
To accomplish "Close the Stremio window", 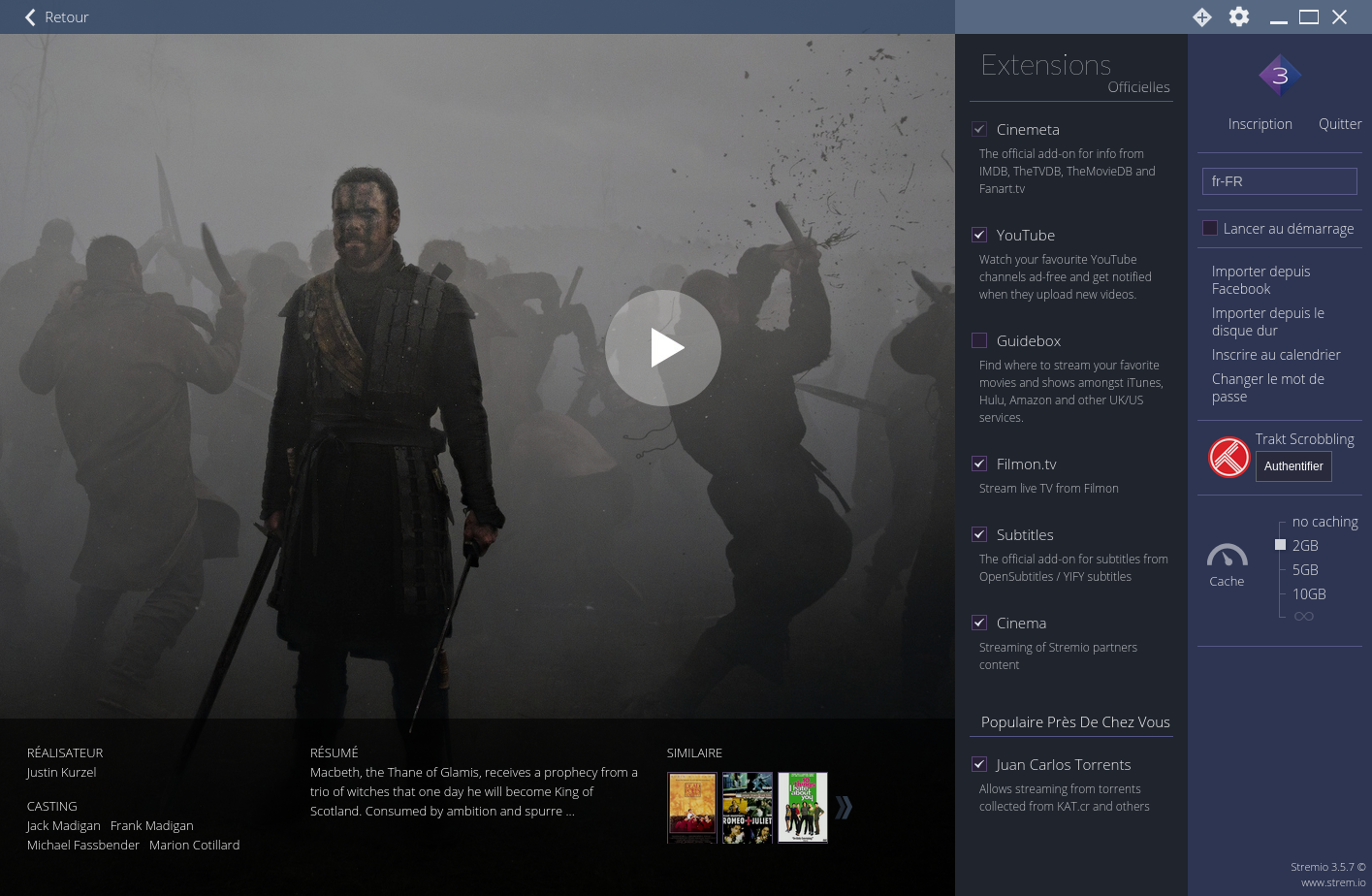I will [1340, 17].
